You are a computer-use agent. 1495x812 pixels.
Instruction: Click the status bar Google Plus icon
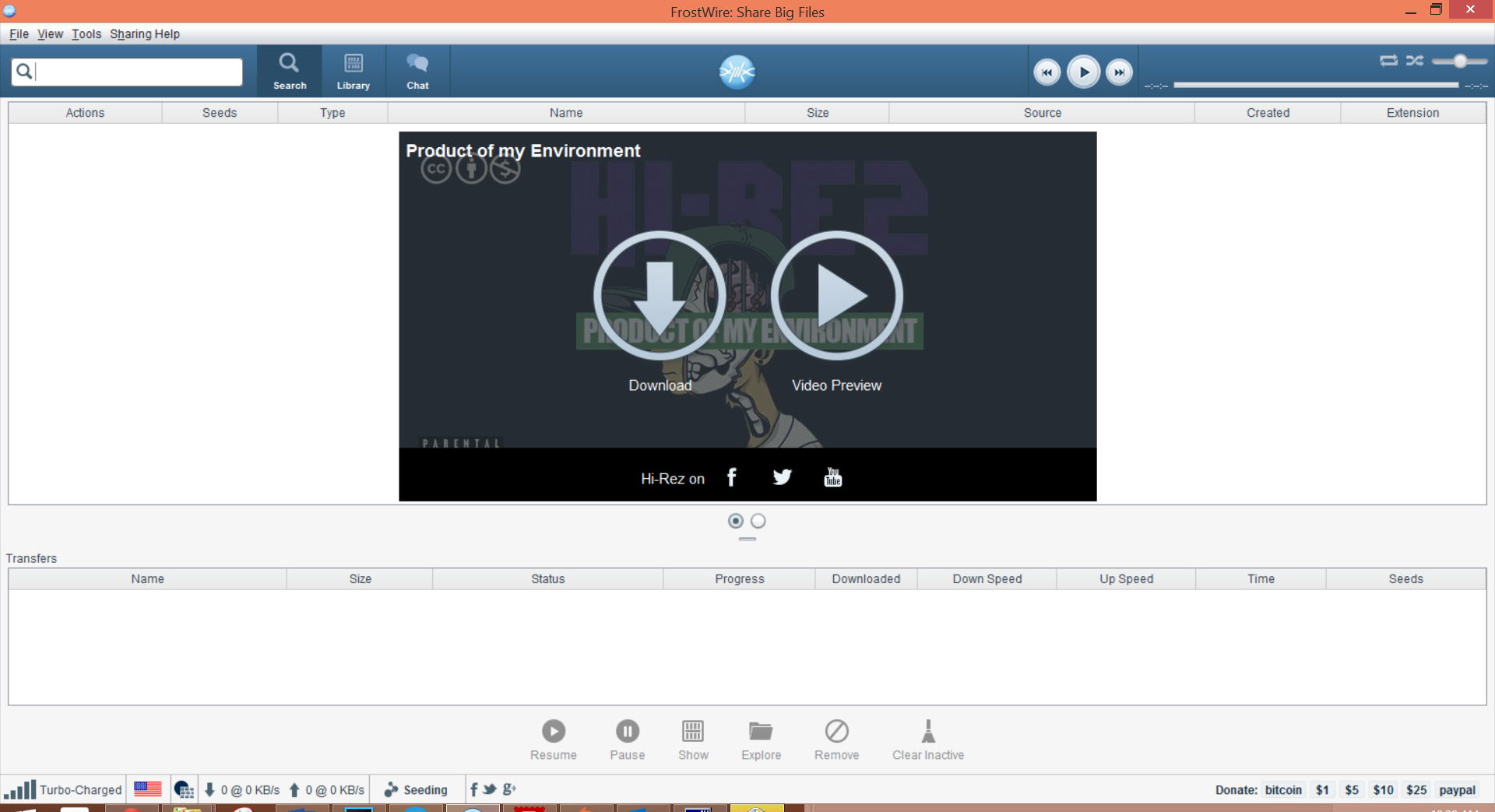coord(509,789)
